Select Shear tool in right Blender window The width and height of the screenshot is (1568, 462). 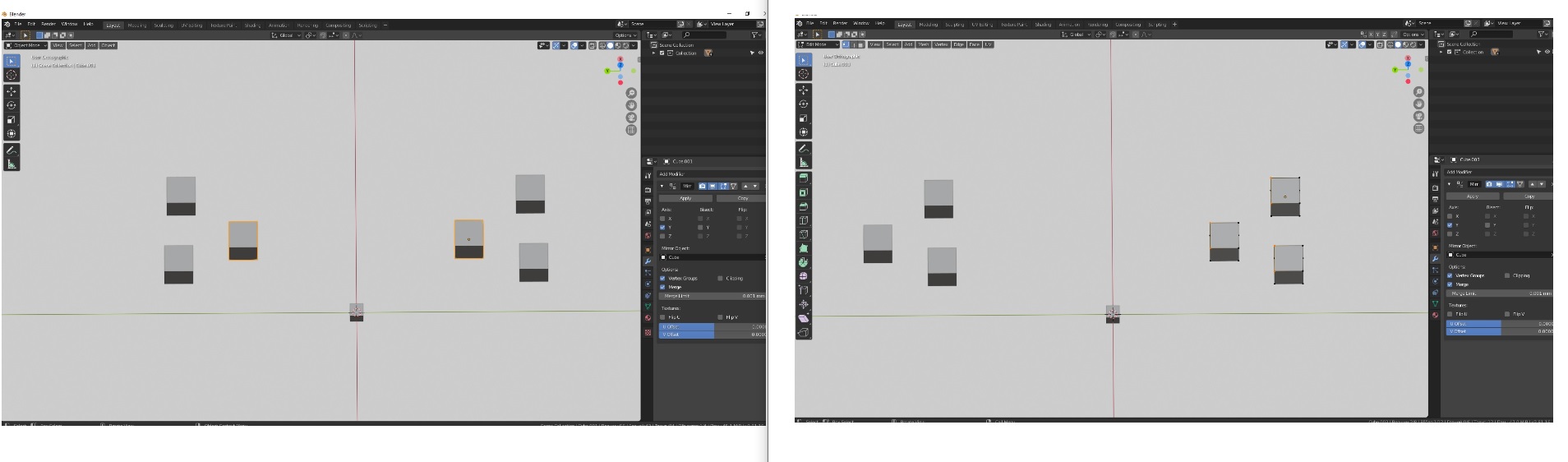point(804,318)
